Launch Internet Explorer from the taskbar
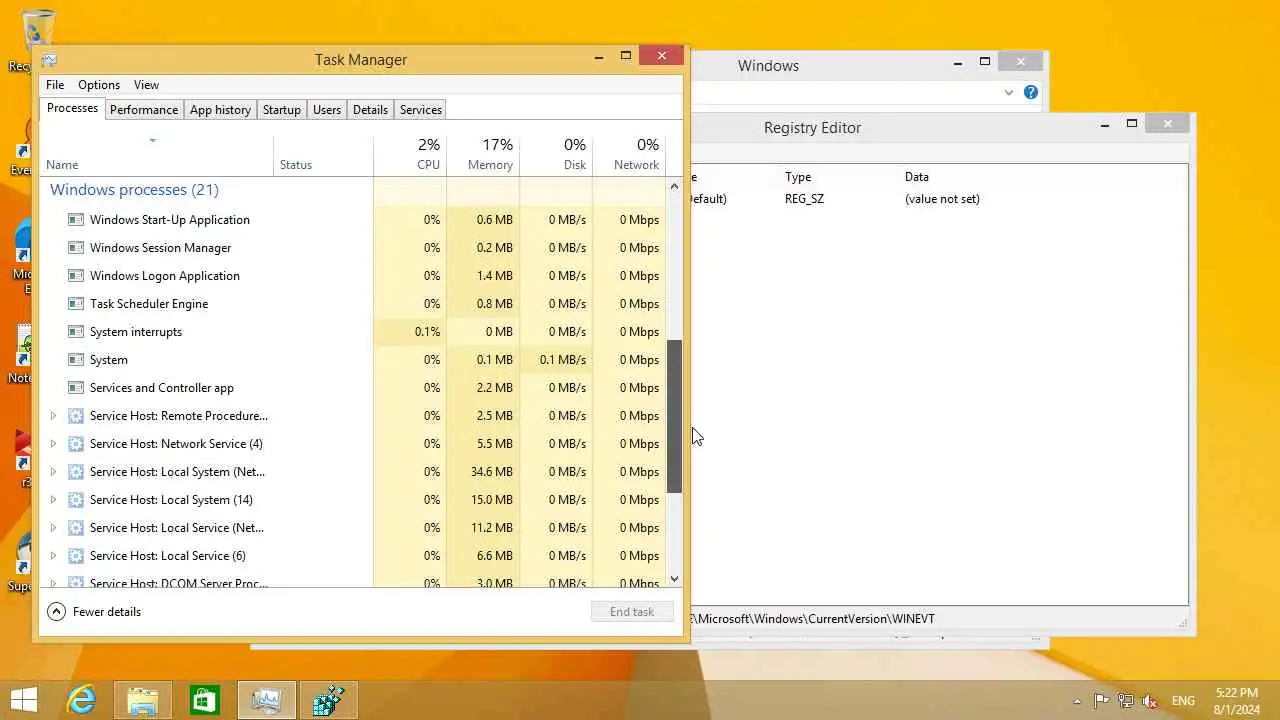 click(x=80, y=700)
